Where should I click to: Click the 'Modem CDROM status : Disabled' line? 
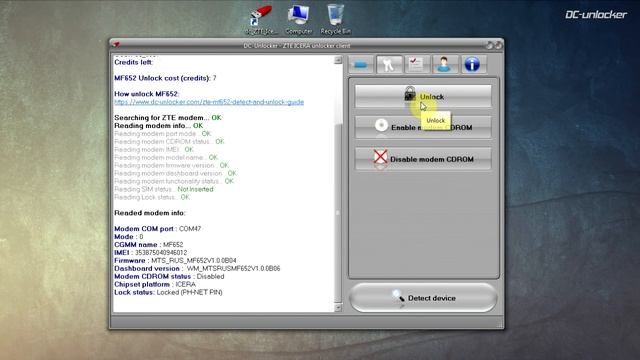tap(169, 276)
